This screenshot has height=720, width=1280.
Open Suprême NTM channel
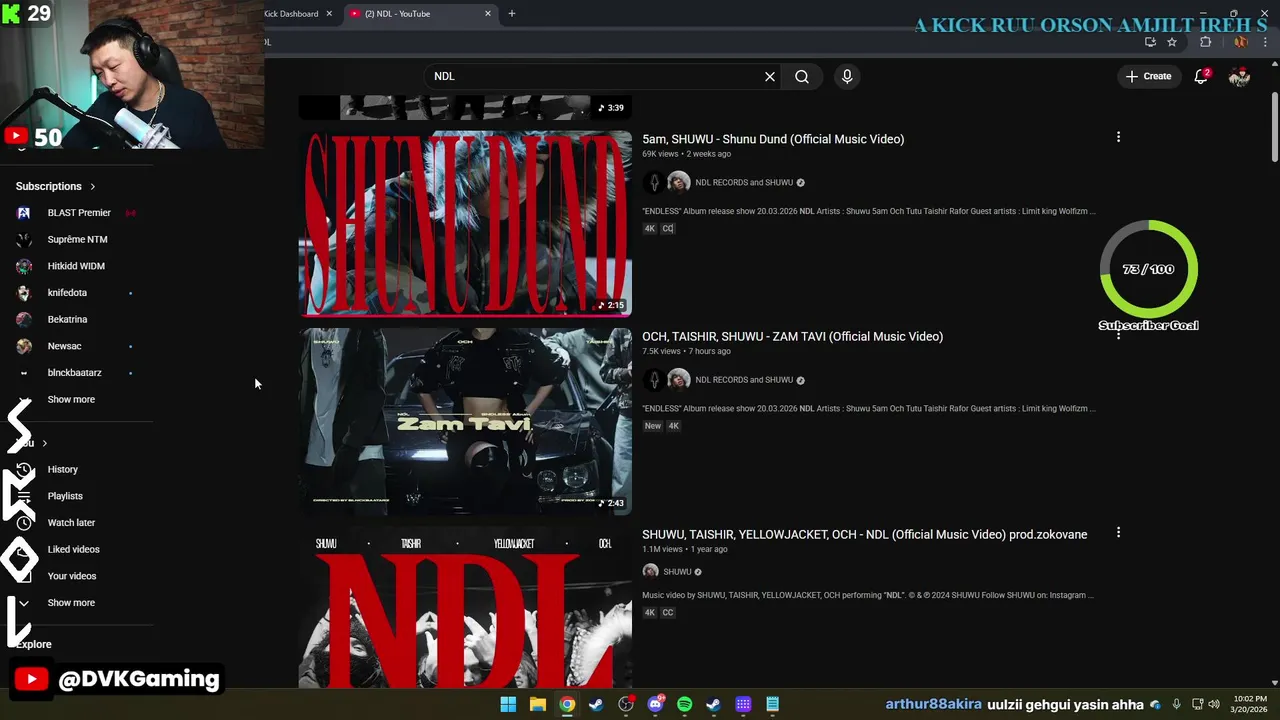tap(77, 239)
